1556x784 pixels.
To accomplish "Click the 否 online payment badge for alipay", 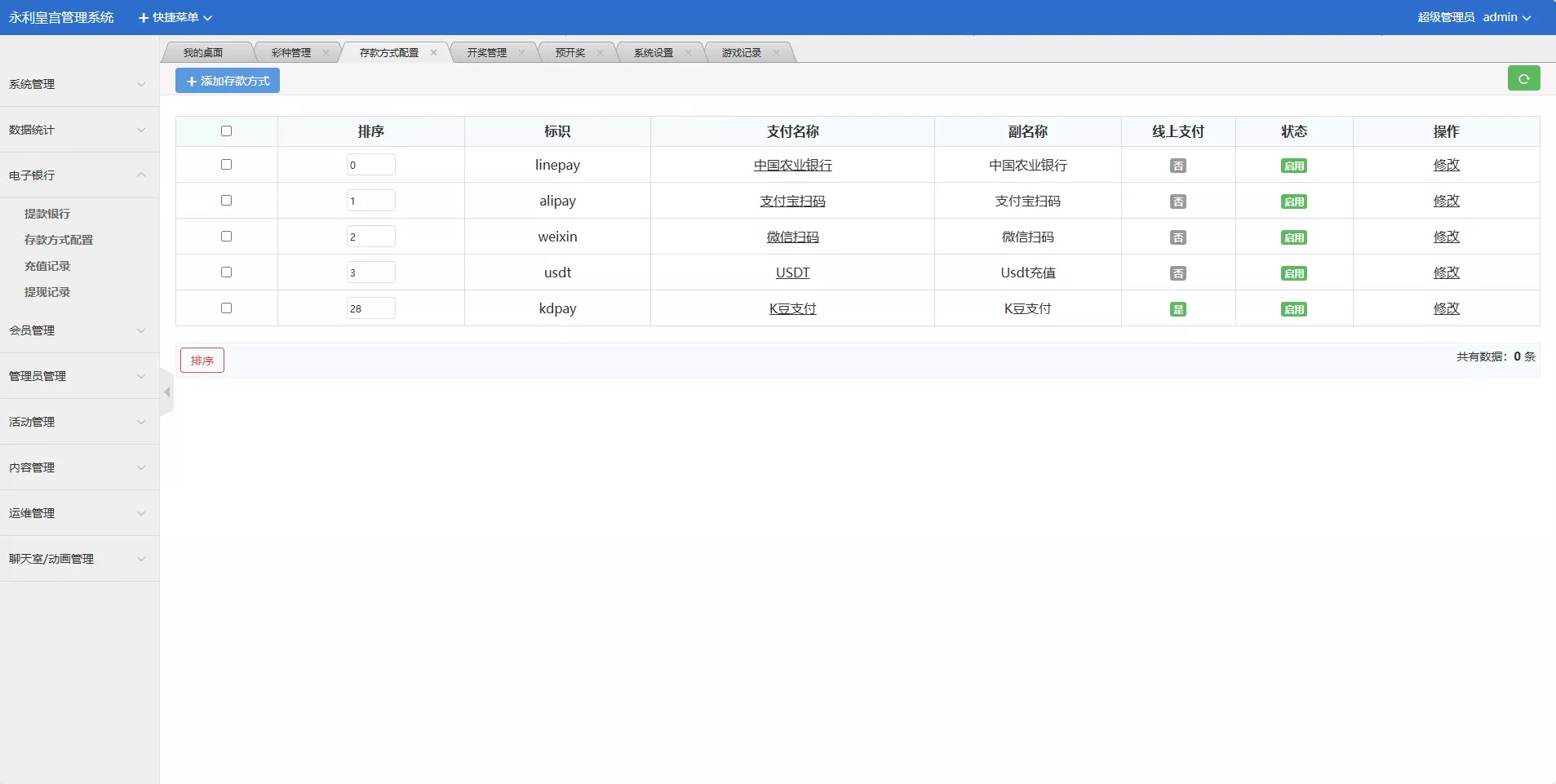I will 1177,202.
